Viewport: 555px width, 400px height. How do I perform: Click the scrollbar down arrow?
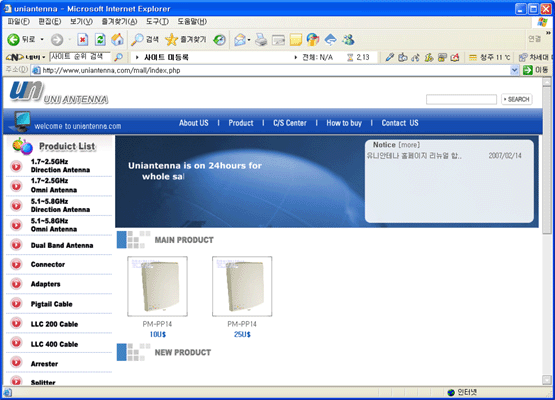[547, 380]
